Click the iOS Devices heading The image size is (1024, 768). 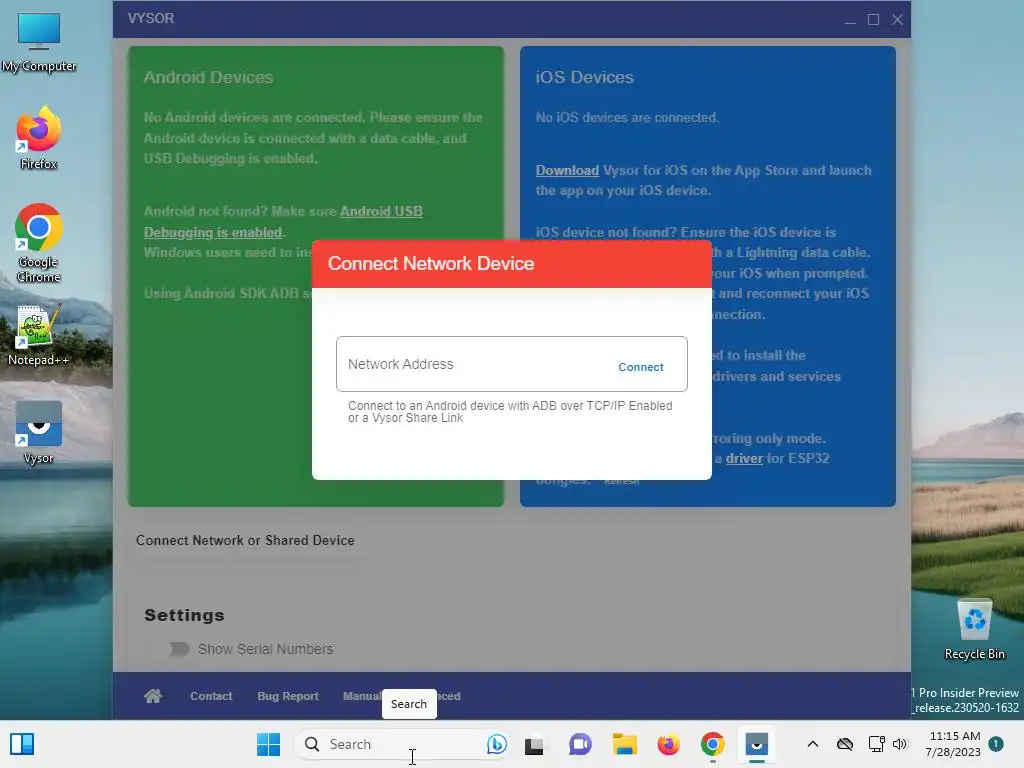click(x=584, y=77)
